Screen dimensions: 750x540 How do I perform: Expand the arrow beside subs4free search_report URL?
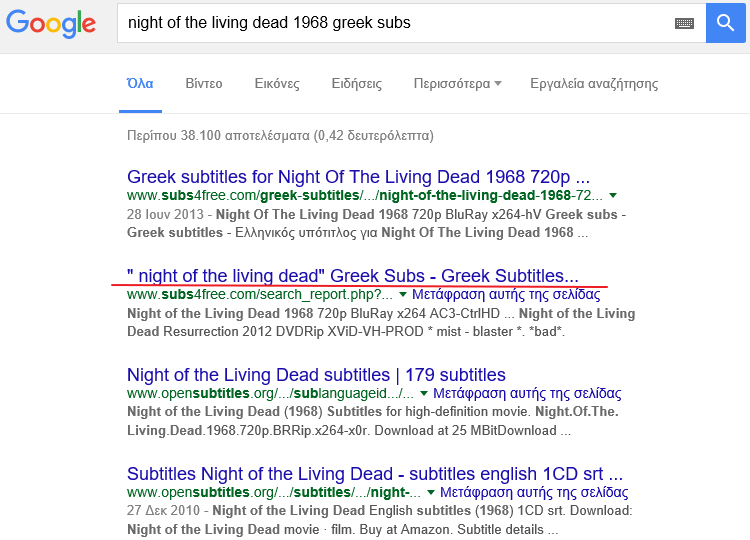pos(403,294)
